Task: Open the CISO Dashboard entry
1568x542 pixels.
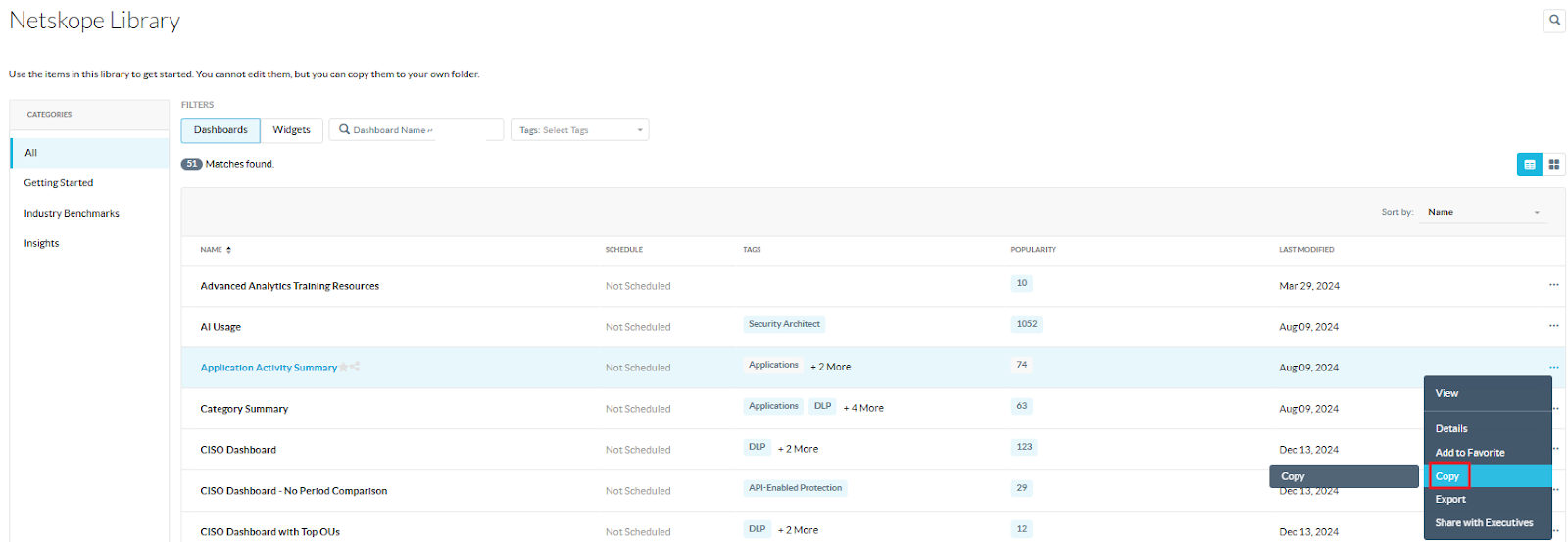Action: (x=238, y=450)
